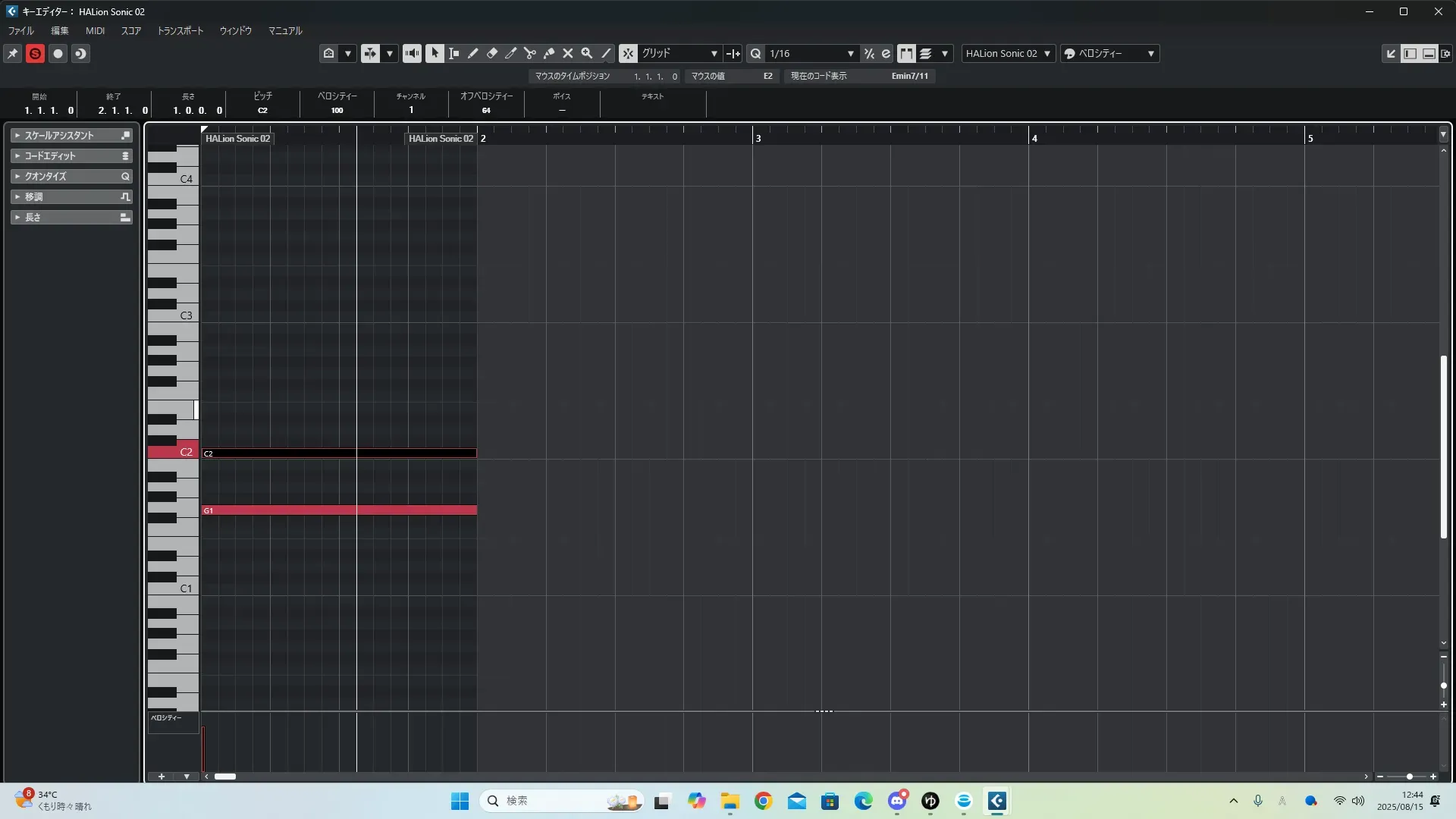The width and height of the screenshot is (1456, 819).
Task: Open the トランスポート menu
Action: pyautogui.click(x=180, y=31)
